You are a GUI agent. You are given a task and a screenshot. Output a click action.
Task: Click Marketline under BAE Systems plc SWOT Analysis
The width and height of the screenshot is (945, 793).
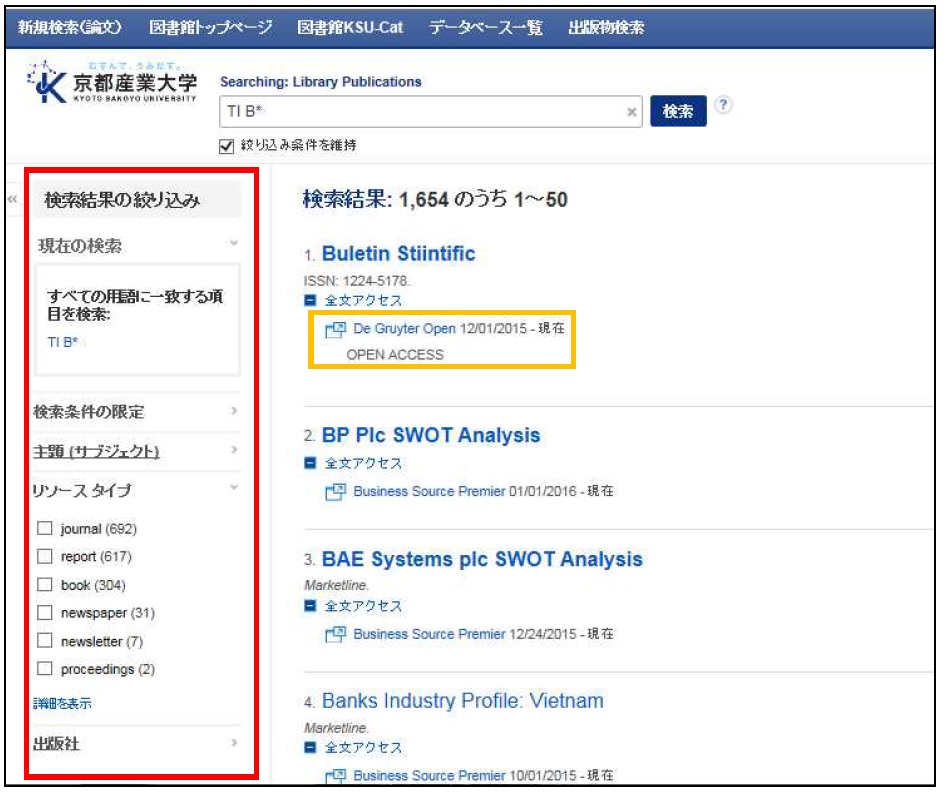tap(336, 585)
